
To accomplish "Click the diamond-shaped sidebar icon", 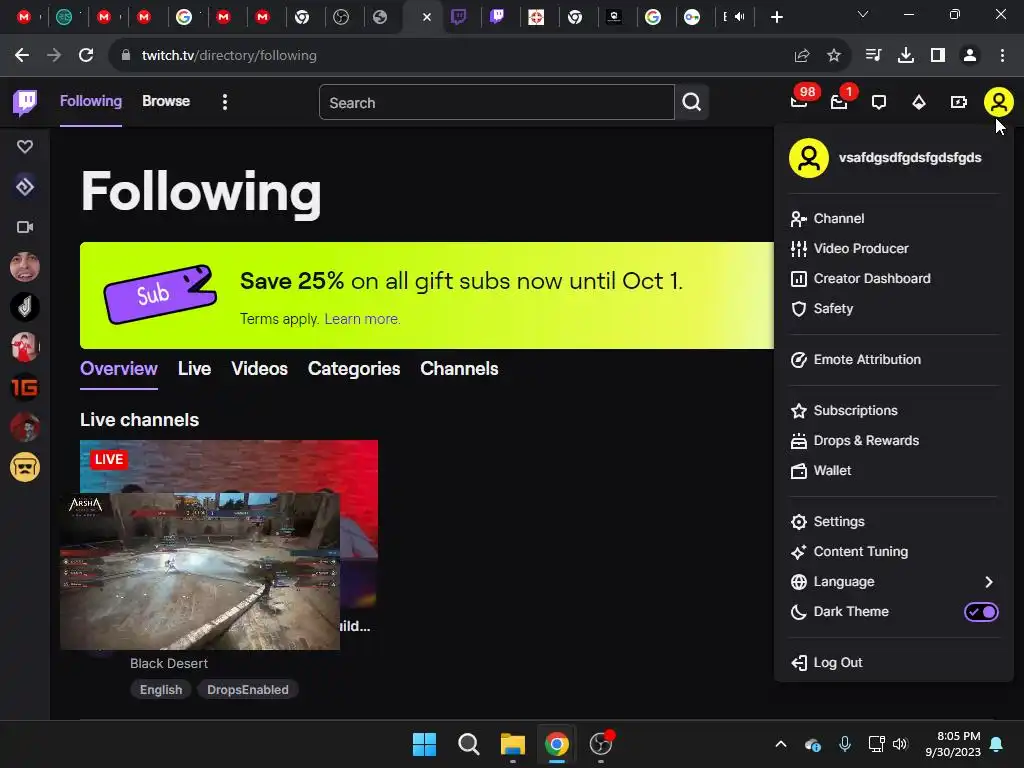I will (25, 187).
